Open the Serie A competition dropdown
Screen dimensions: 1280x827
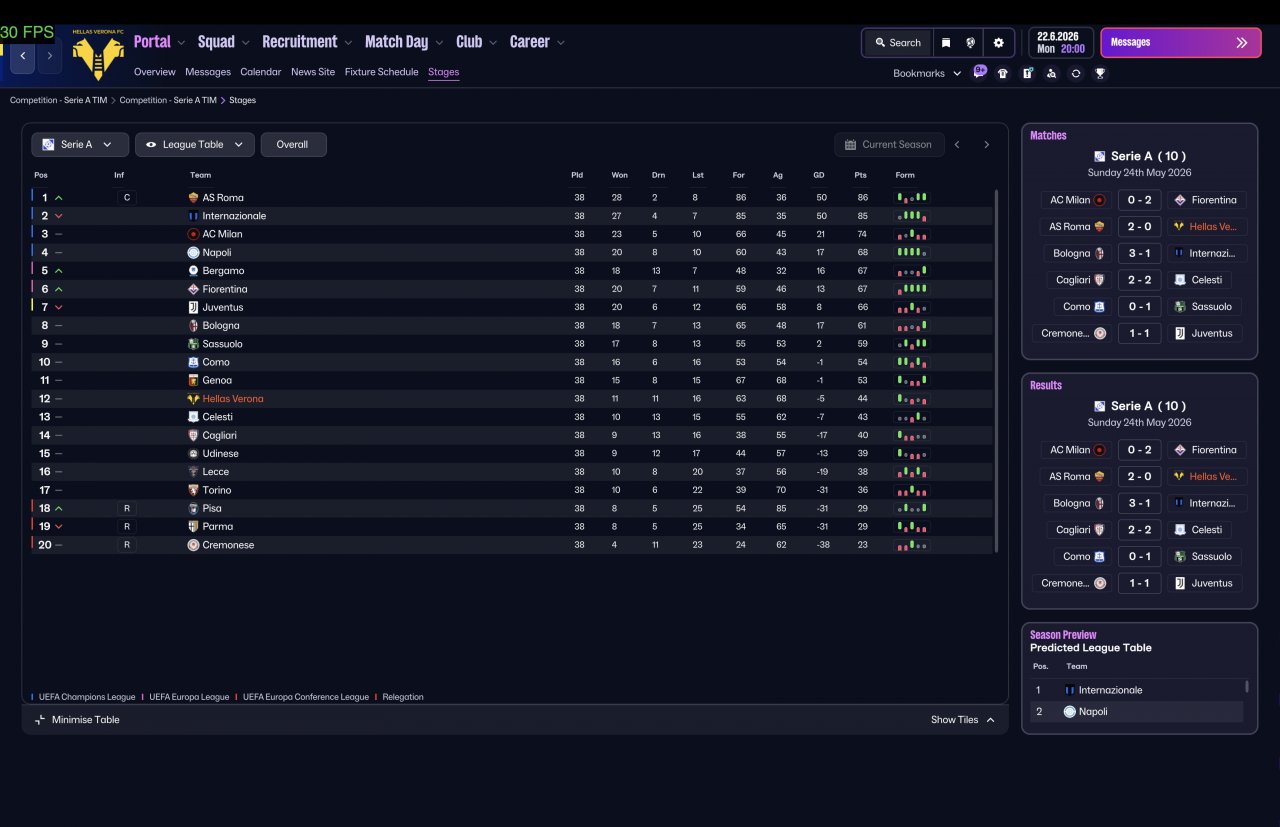pos(80,145)
